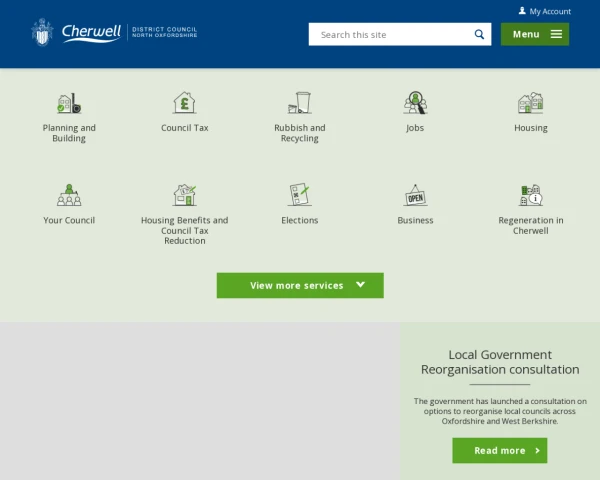Click the My Account person icon
This screenshot has width=600, height=480.
pyautogui.click(x=522, y=11)
